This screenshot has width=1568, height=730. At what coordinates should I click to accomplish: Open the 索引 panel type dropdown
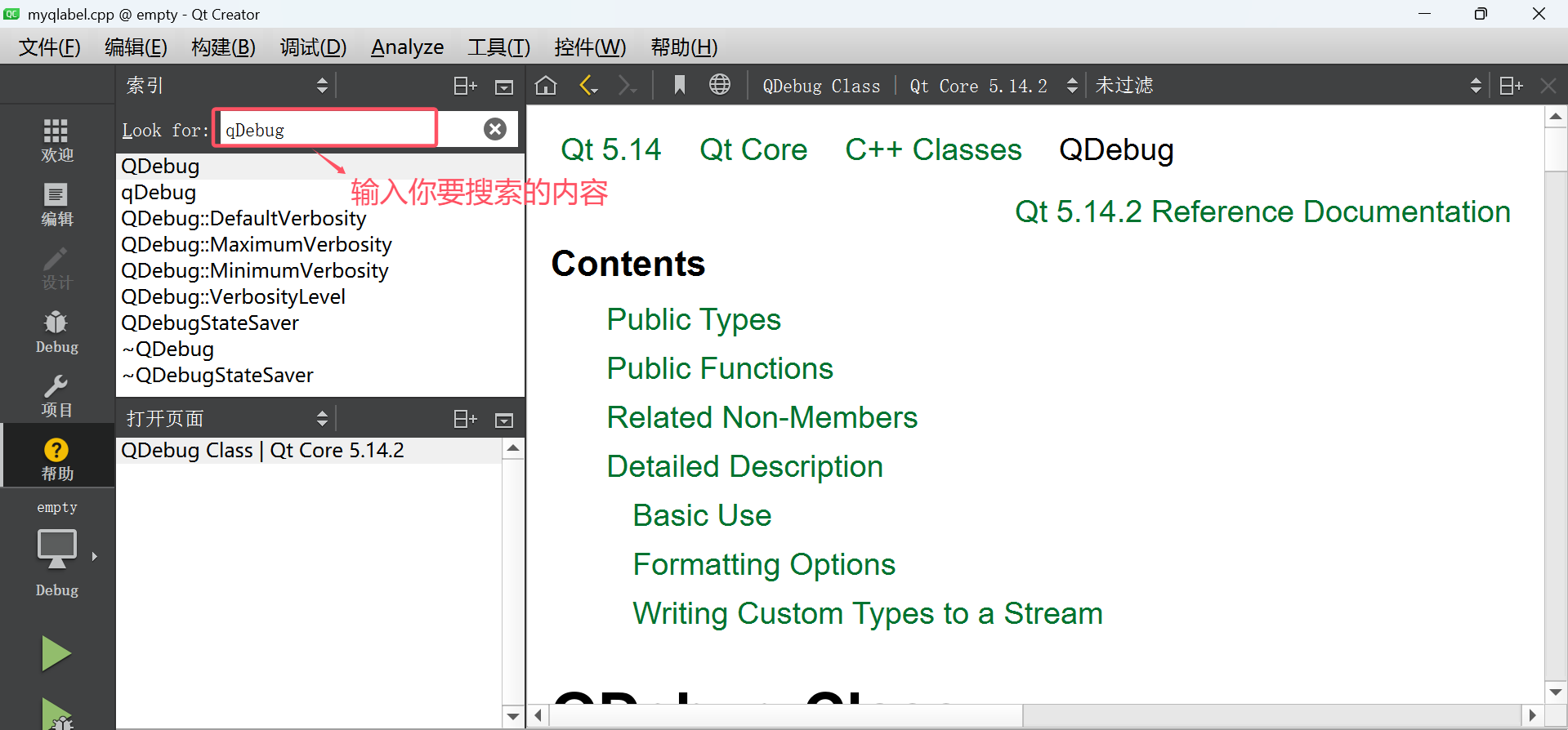point(227,86)
